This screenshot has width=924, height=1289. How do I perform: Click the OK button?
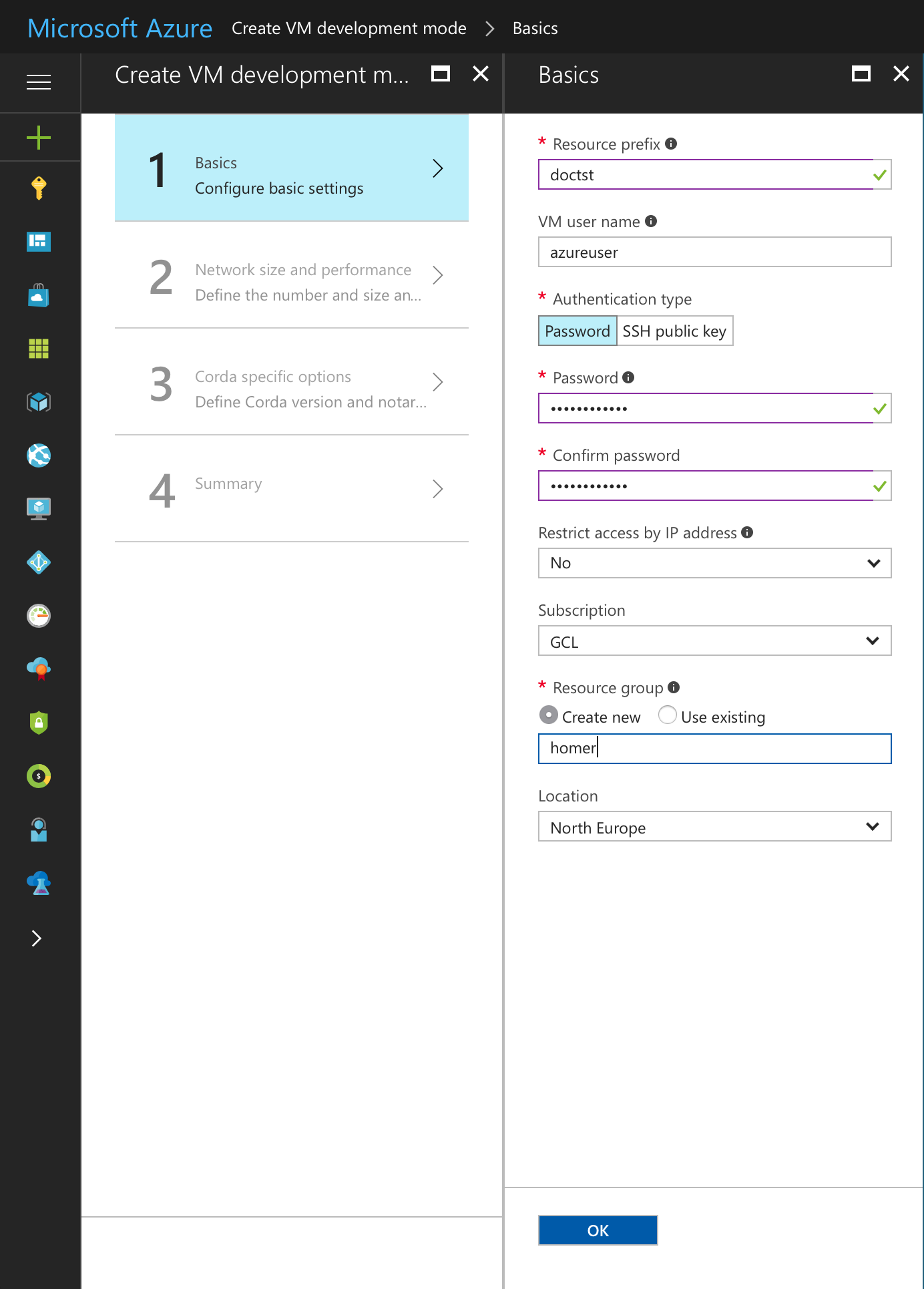(x=598, y=1230)
